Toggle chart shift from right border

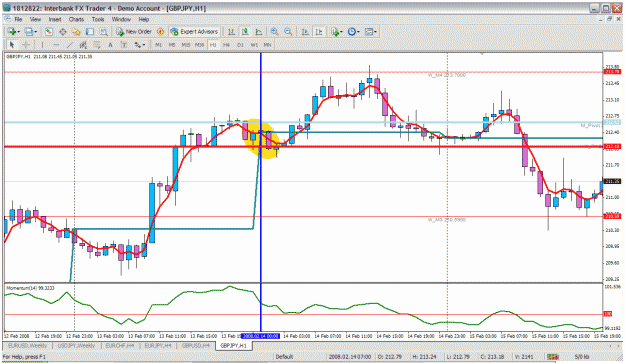click(x=319, y=32)
